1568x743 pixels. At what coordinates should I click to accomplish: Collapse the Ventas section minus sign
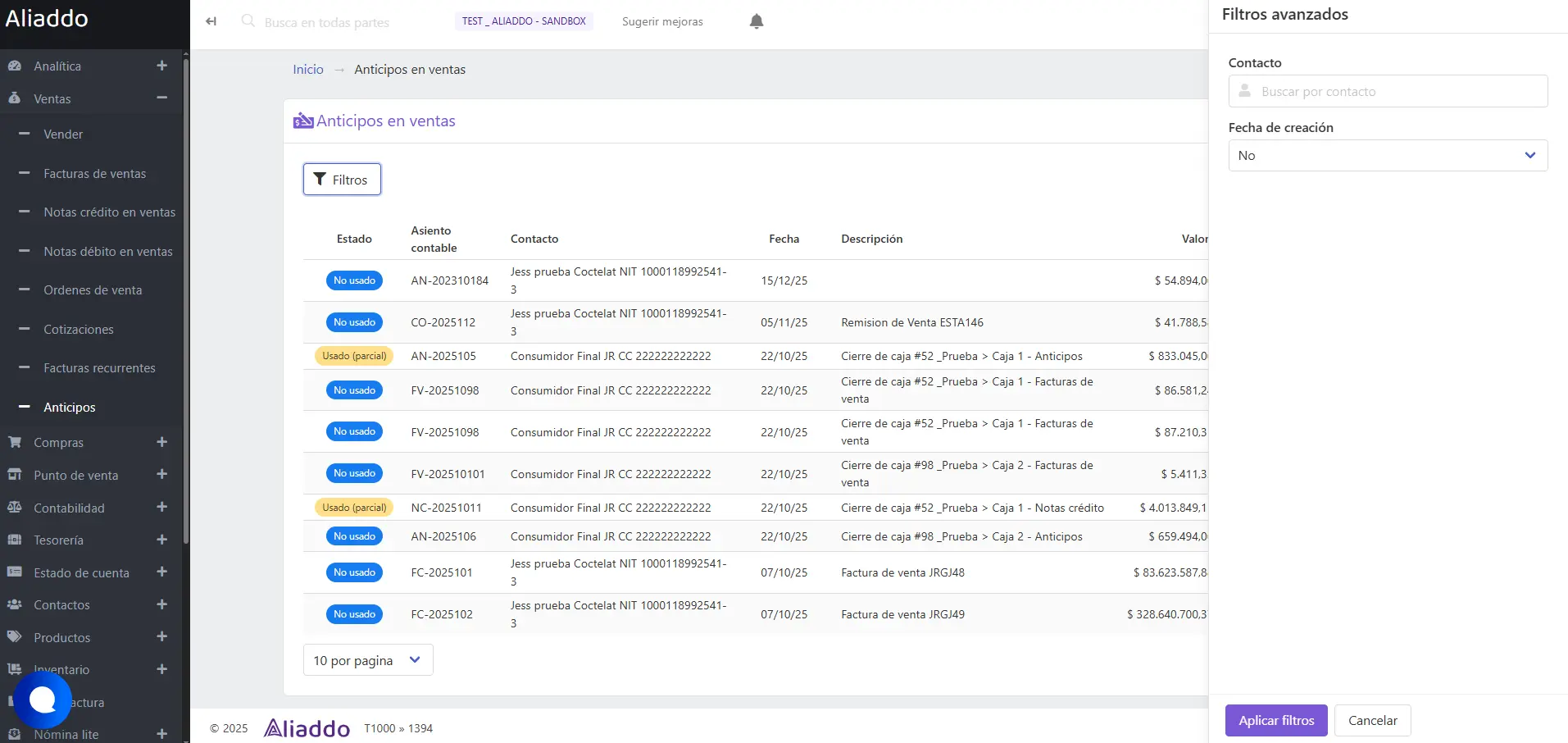click(x=161, y=98)
